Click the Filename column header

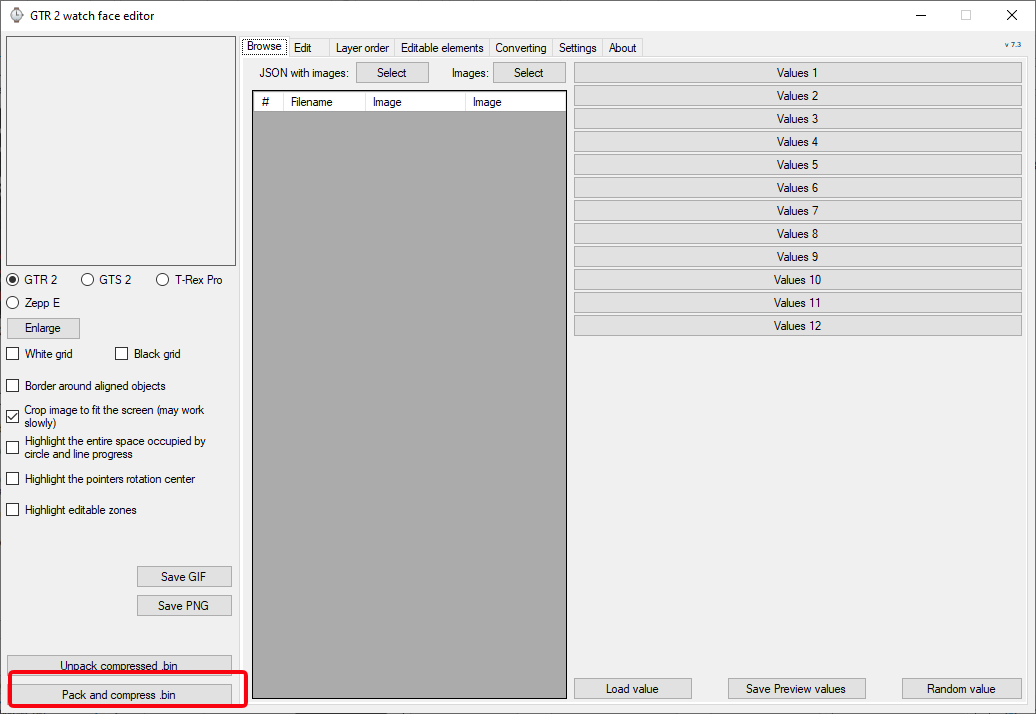[x=324, y=102]
